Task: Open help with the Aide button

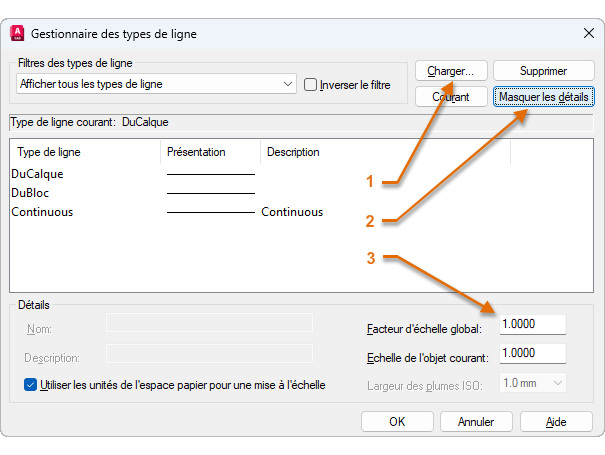Action: pos(556,422)
